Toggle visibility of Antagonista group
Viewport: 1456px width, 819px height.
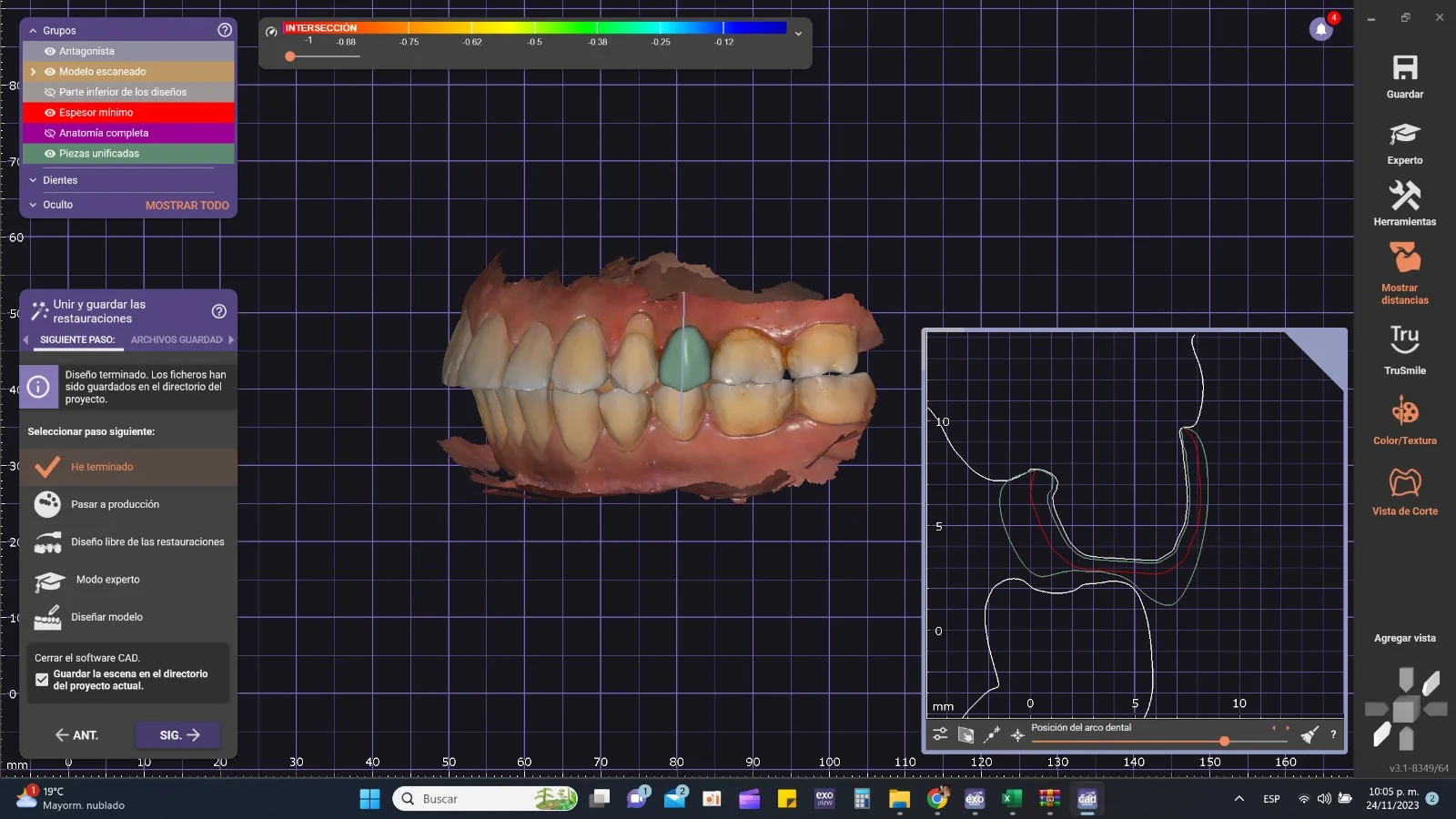click(x=50, y=52)
